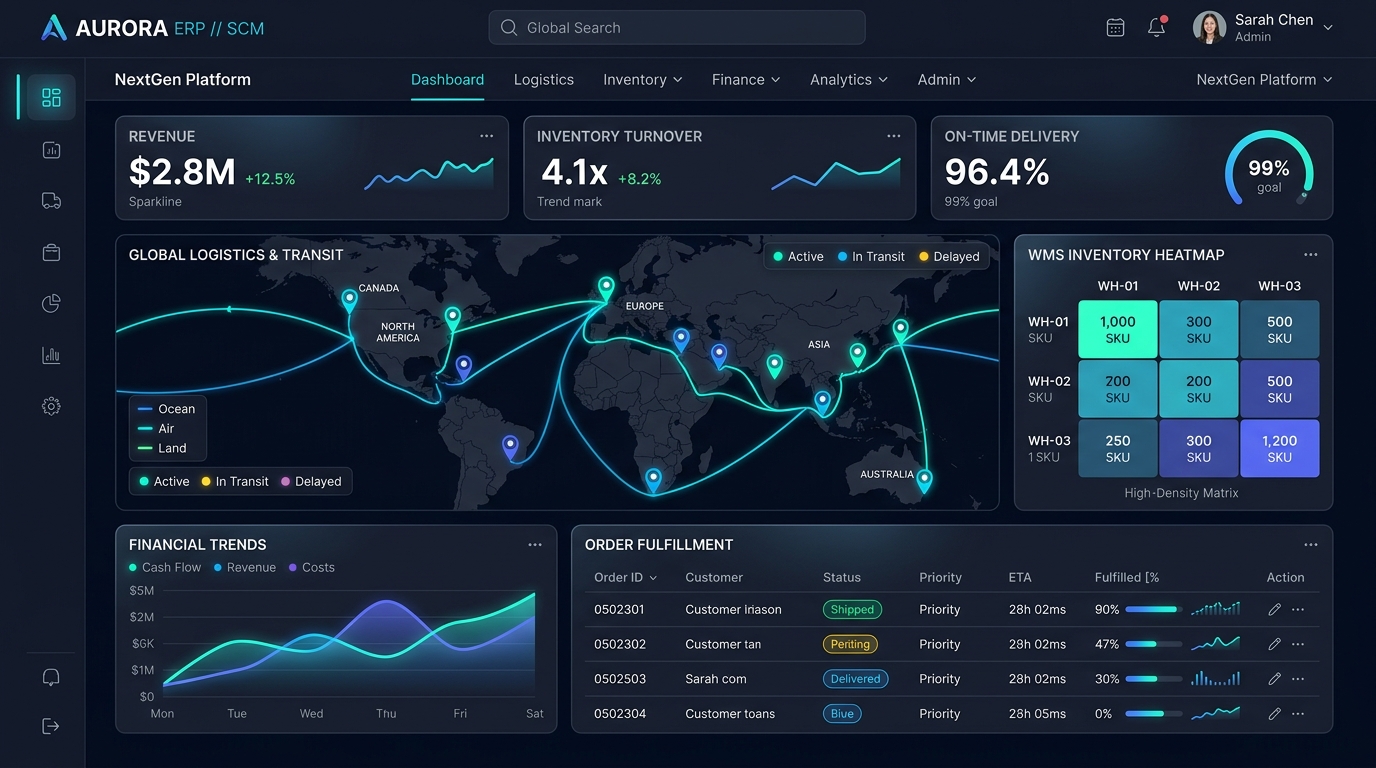This screenshot has width=1376, height=768.
Task: Open Order Fulfillment panel options menu
Action: pyautogui.click(x=1310, y=545)
